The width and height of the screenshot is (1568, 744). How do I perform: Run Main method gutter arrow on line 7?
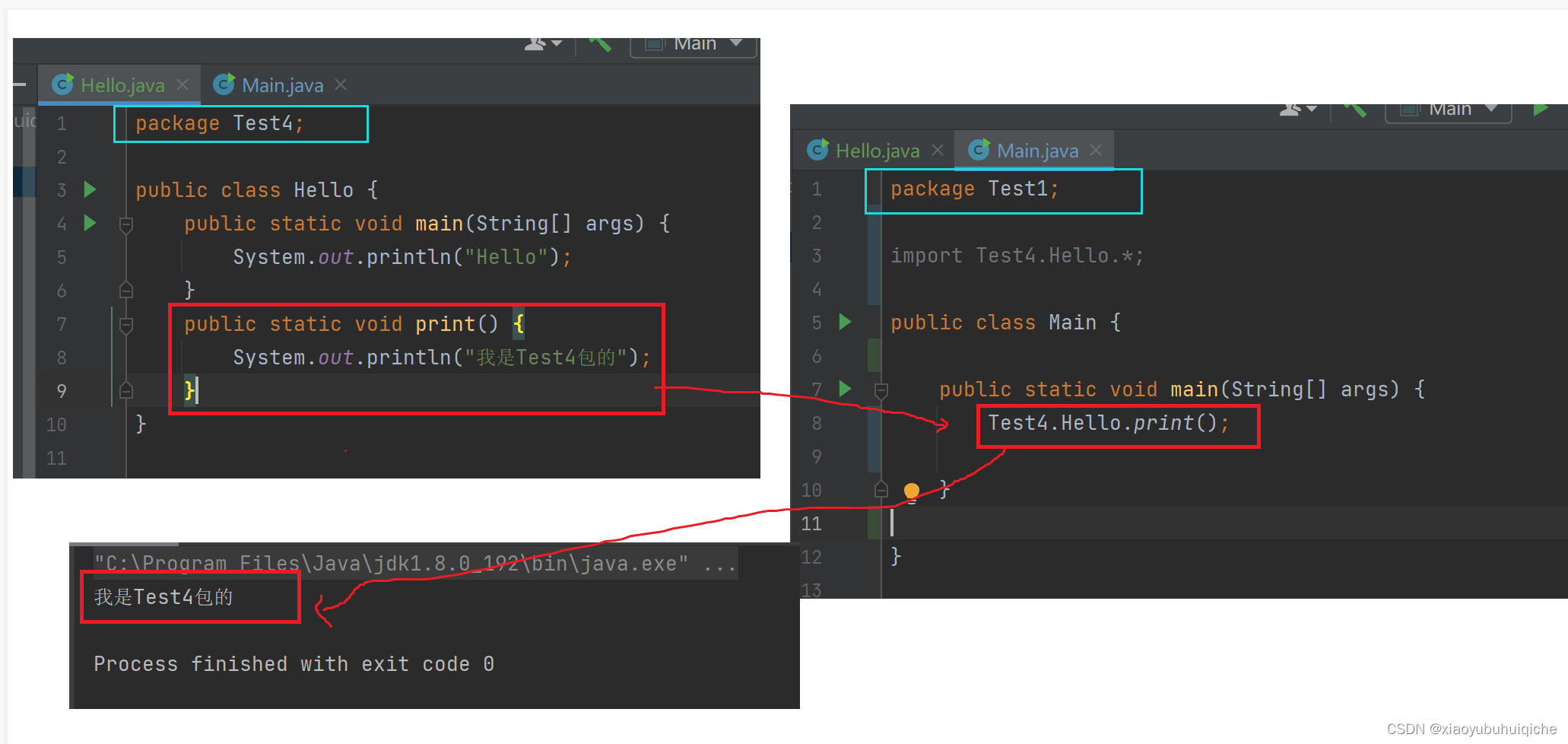coord(845,389)
